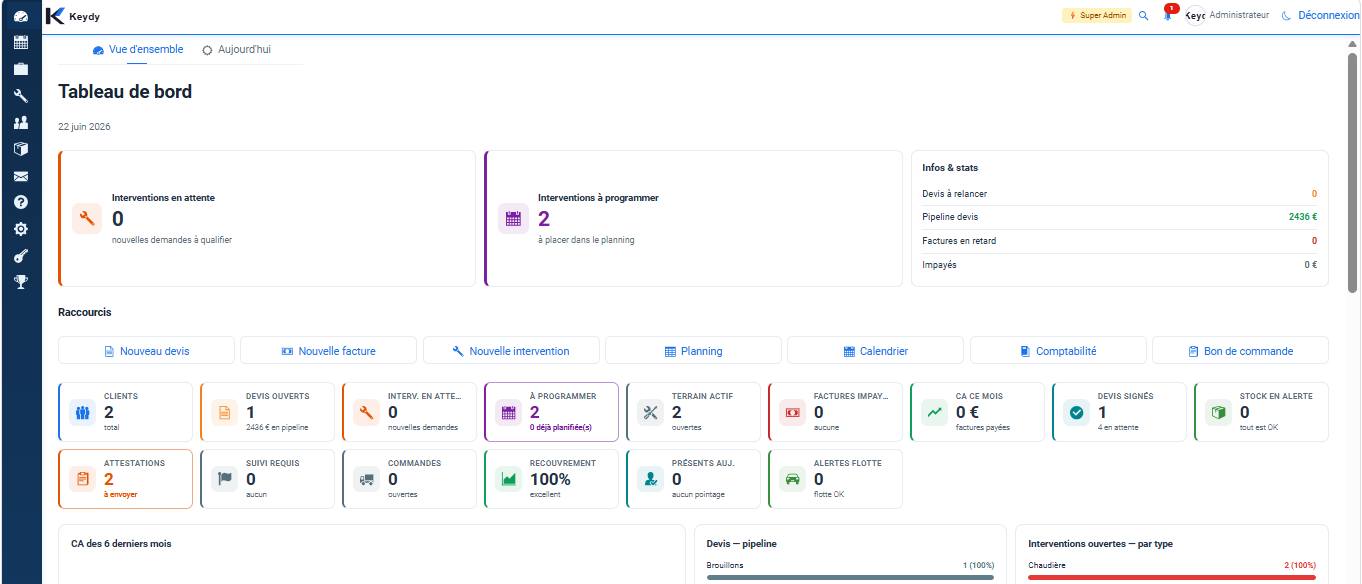Click the Déconnexion link
The width and height of the screenshot is (1362, 584).
(1329, 16)
